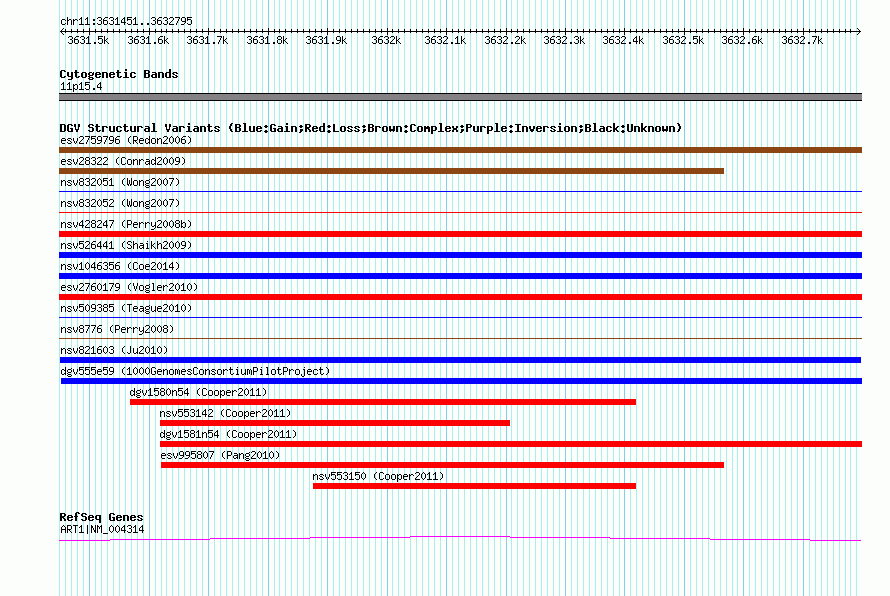Click the RefSeq Genes track title
Image resolution: width=890 pixels, height=596 pixels.
(x=102, y=517)
